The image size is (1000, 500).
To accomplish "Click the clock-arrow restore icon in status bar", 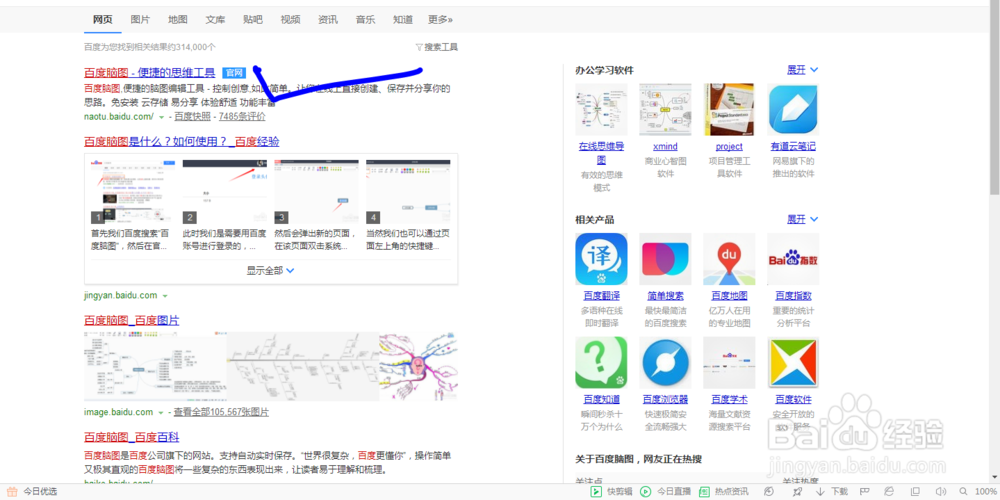I will pyautogui.click(x=768, y=491).
